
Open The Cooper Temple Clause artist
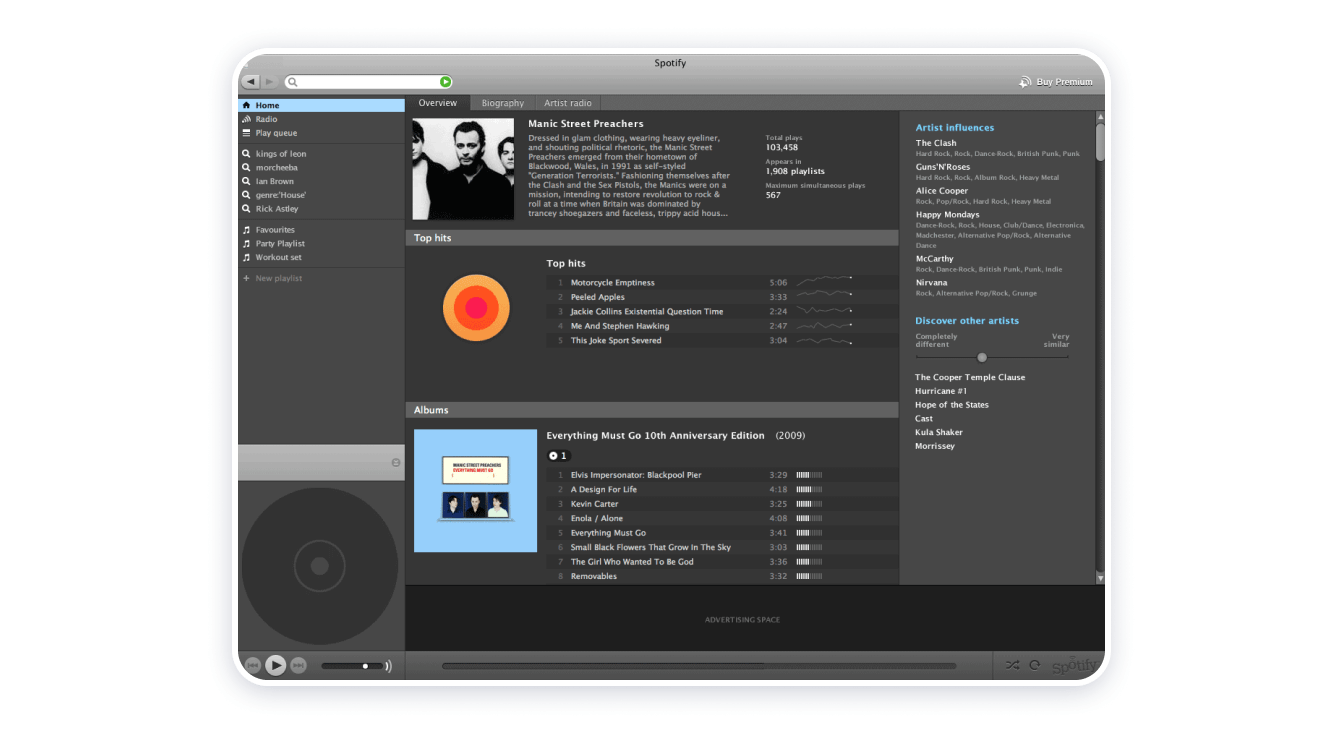point(970,378)
